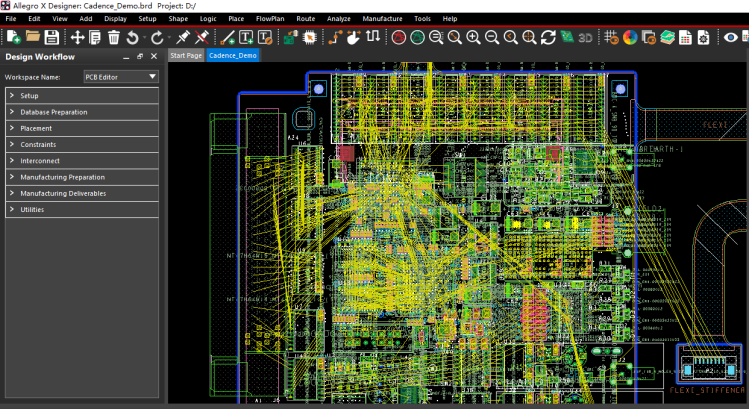This screenshot has width=749, height=409.
Task: Click the Delay Tune icon
Action: point(373,37)
